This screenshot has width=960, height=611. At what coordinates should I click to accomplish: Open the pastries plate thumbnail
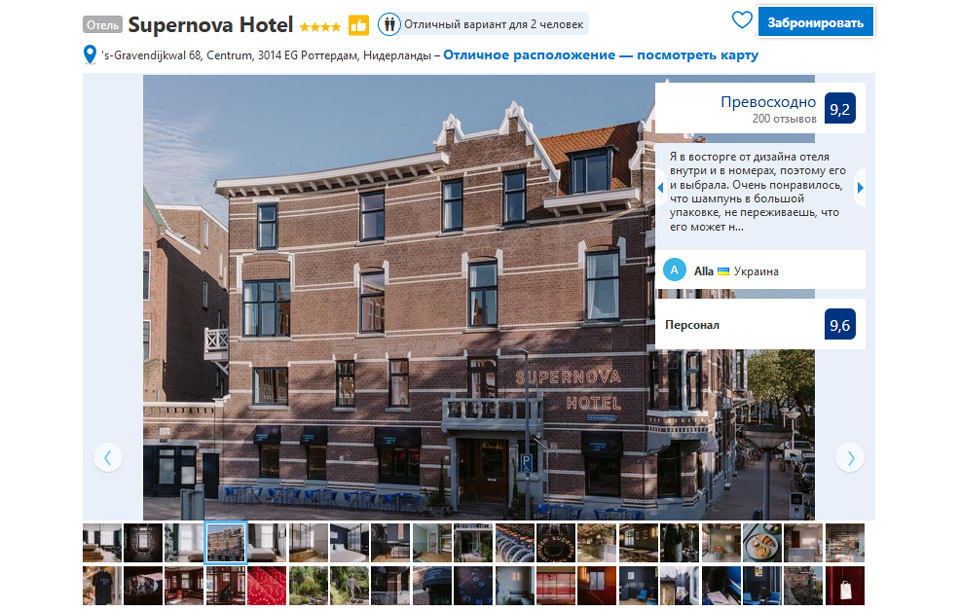[x=762, y=543]
